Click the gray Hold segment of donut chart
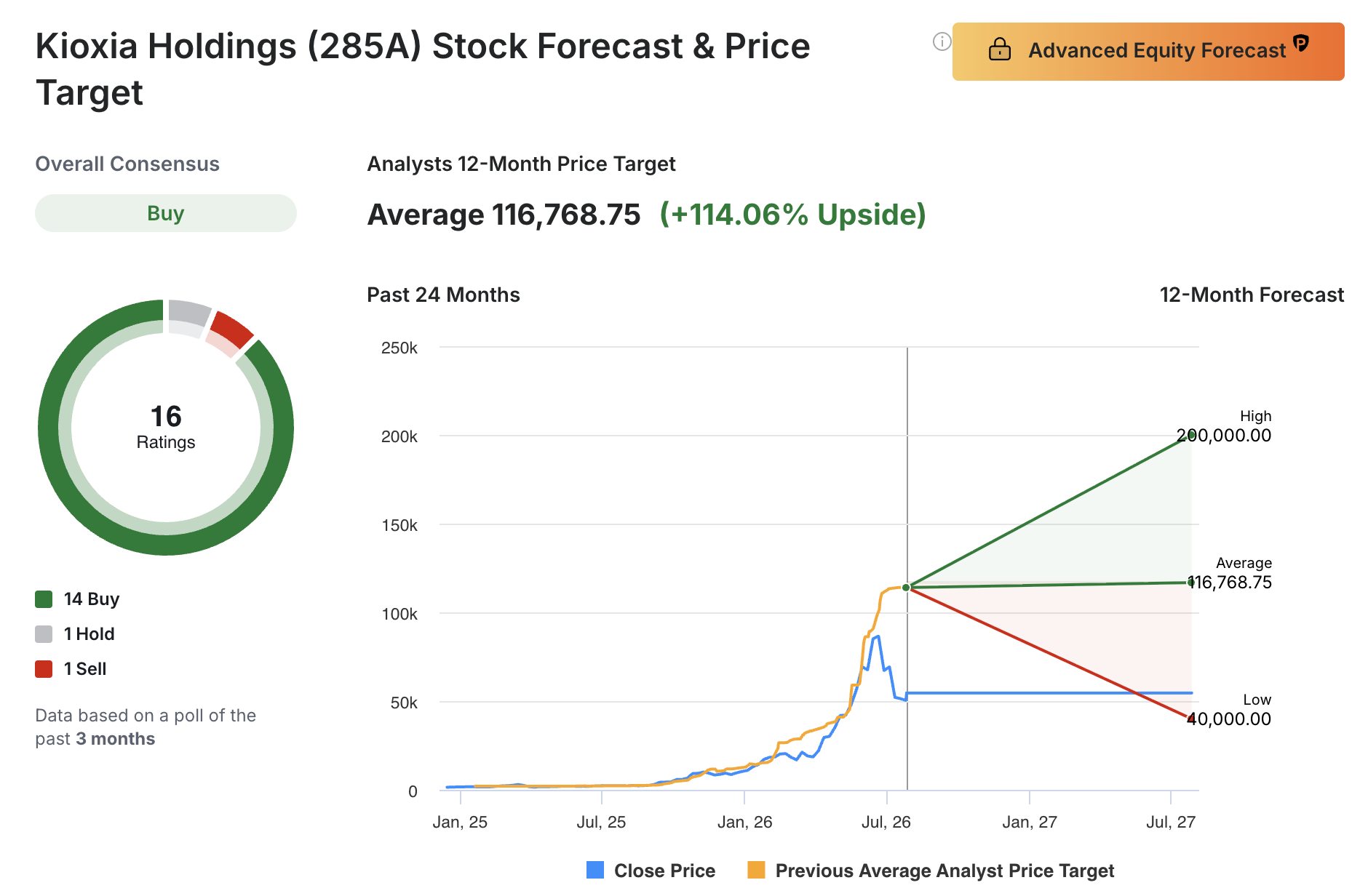The image size is (1368, 896). click(x=188, y=313)
